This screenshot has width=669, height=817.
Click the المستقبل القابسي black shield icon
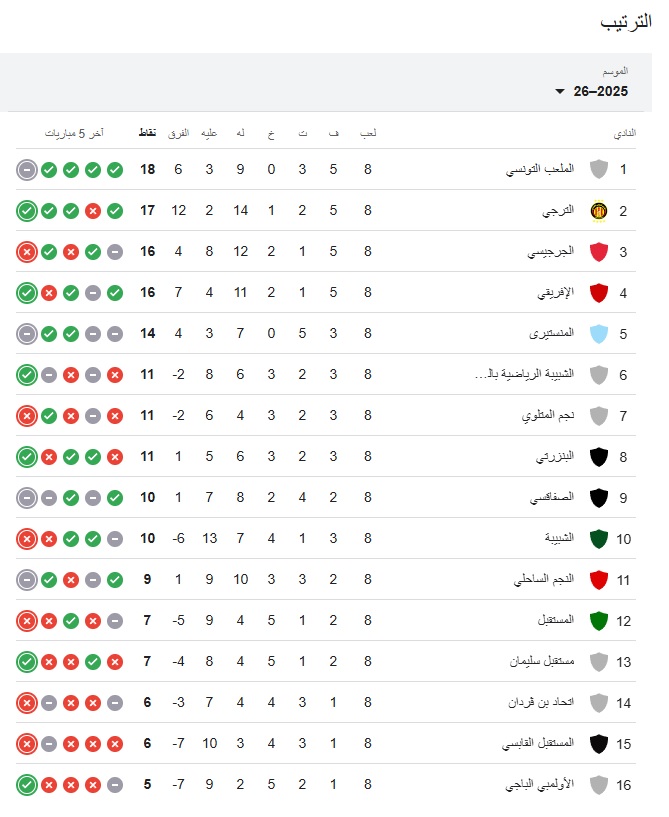tap(599, 744)
